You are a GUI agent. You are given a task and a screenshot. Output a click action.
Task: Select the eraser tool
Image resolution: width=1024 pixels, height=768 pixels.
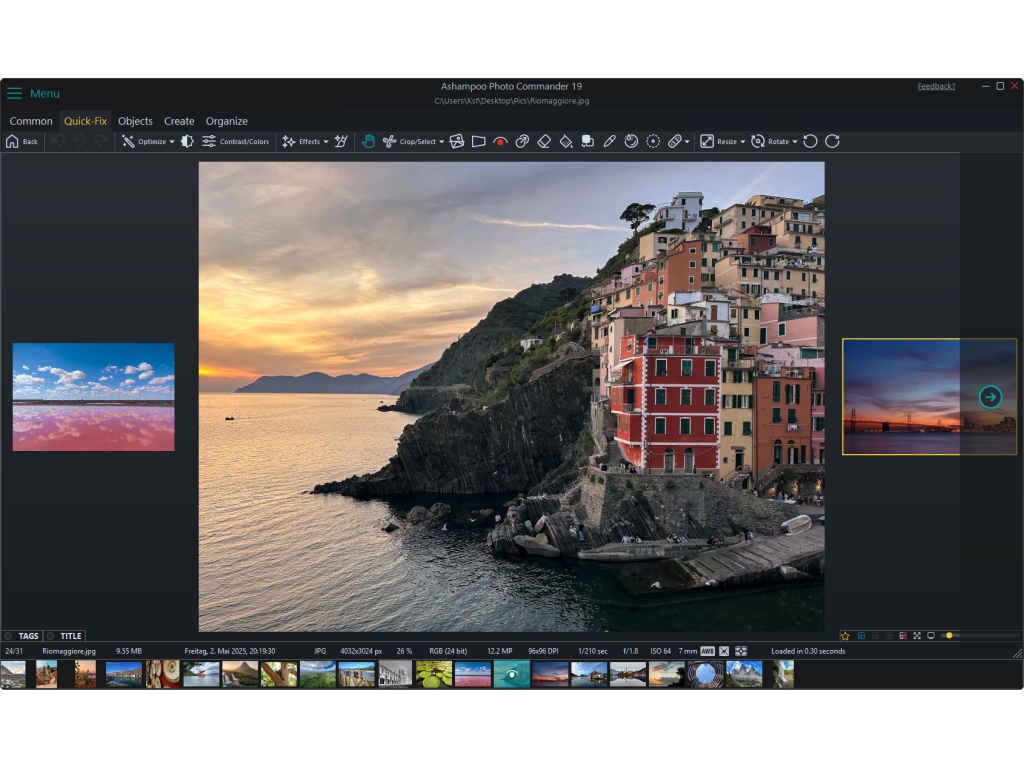point(544,142)
